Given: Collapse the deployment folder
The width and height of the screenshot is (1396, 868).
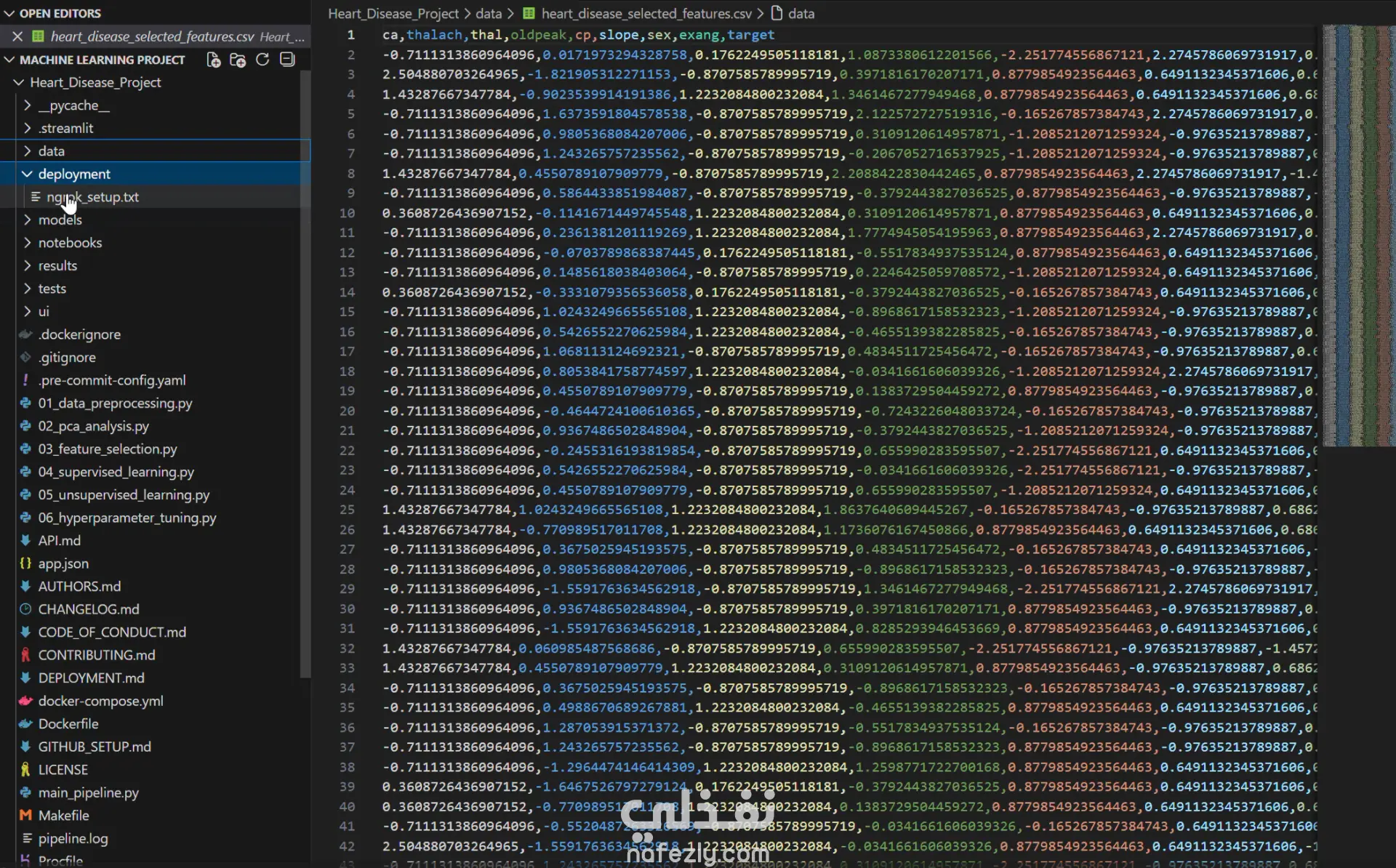Looking at the screenshot, I should coord(74,174).
